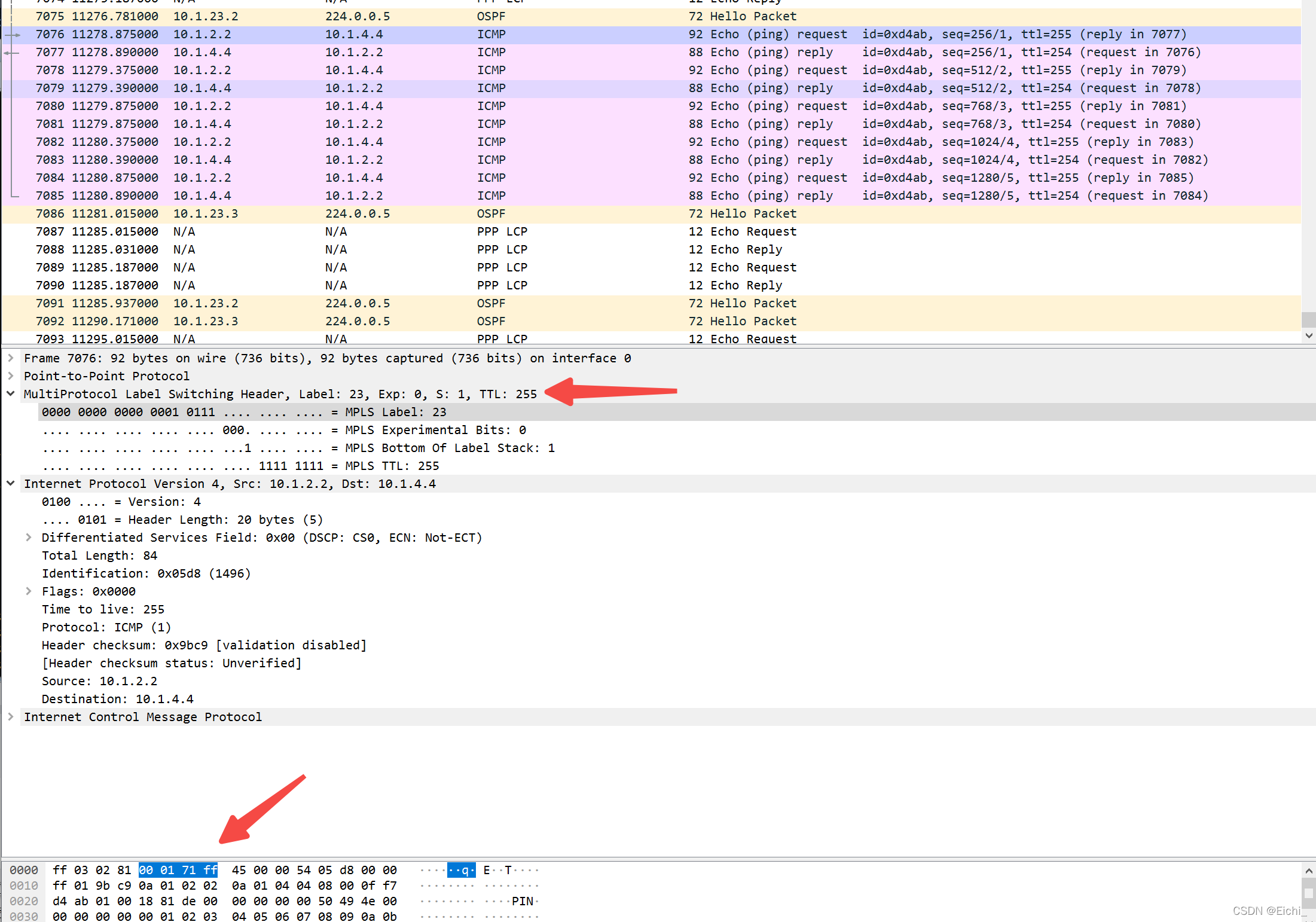The height and width of the screenshot is (922, 1316).
Task: Select packet 7085 ICMP reply seq=1280/5
Action: [x=651, y=196]
